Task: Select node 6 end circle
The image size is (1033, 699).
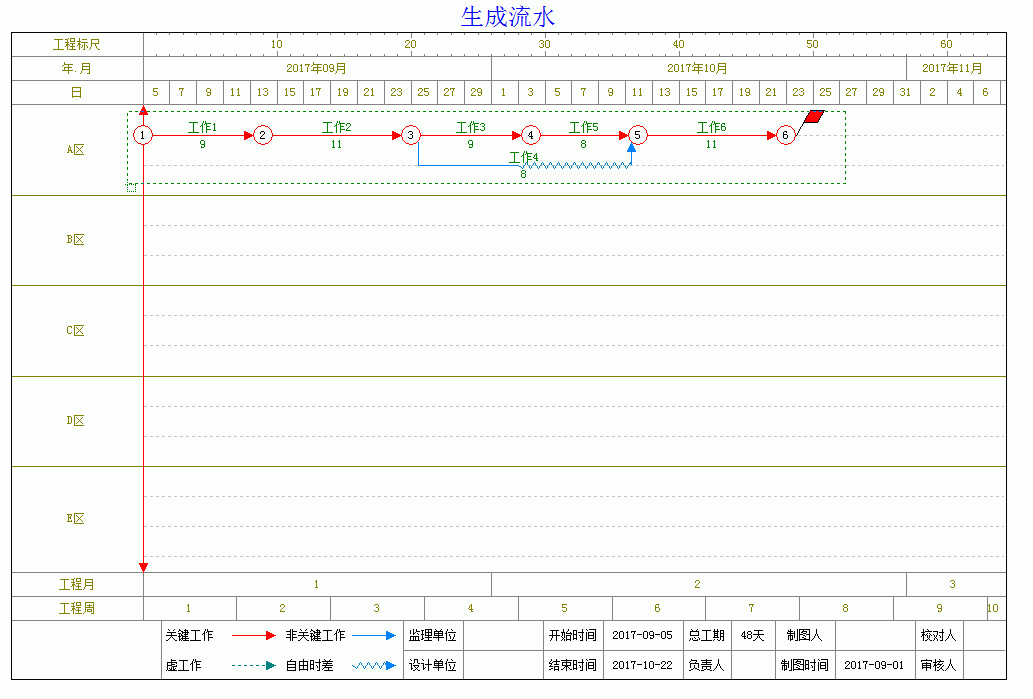Action: 785,135
